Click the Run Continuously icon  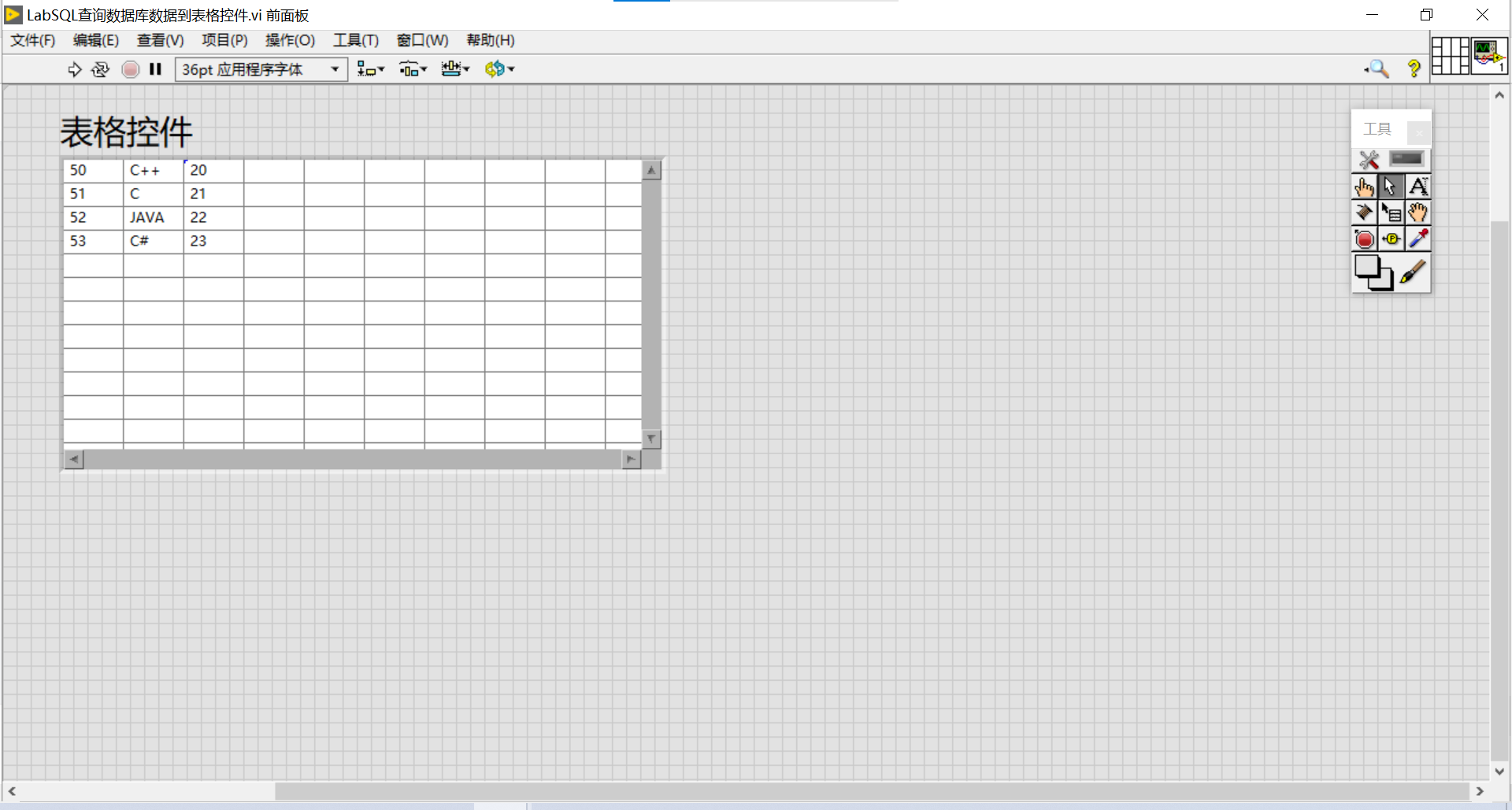pos(101,69)
